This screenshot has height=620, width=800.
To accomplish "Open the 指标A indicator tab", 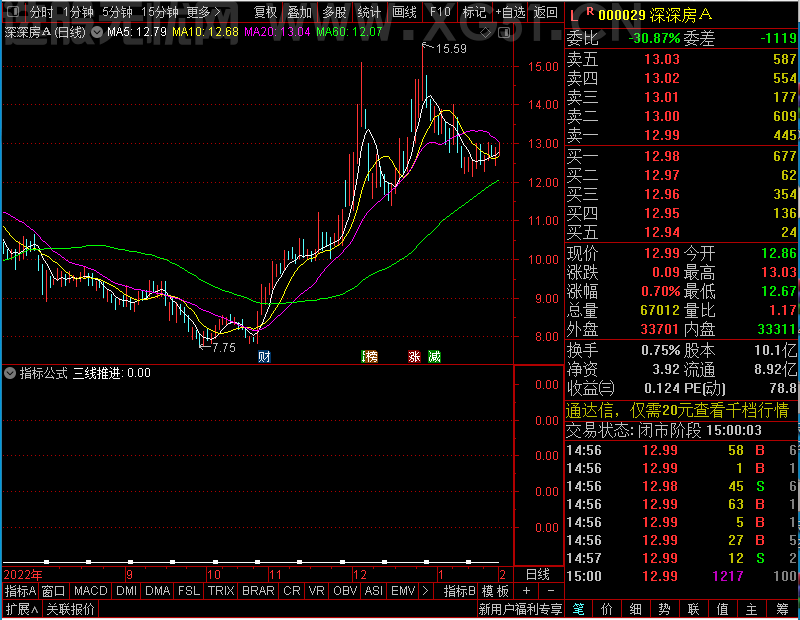I will coord(20,591).
